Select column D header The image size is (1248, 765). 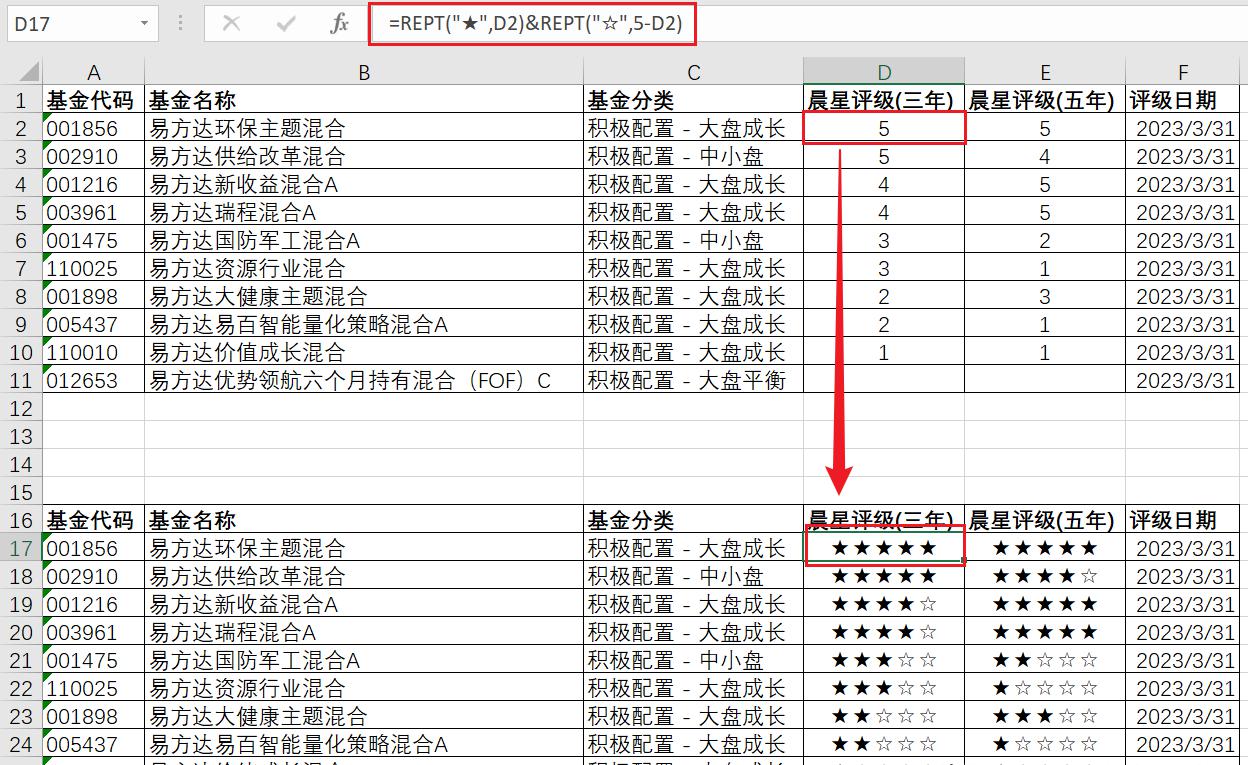pyautogui.click(x=884, y=72)
